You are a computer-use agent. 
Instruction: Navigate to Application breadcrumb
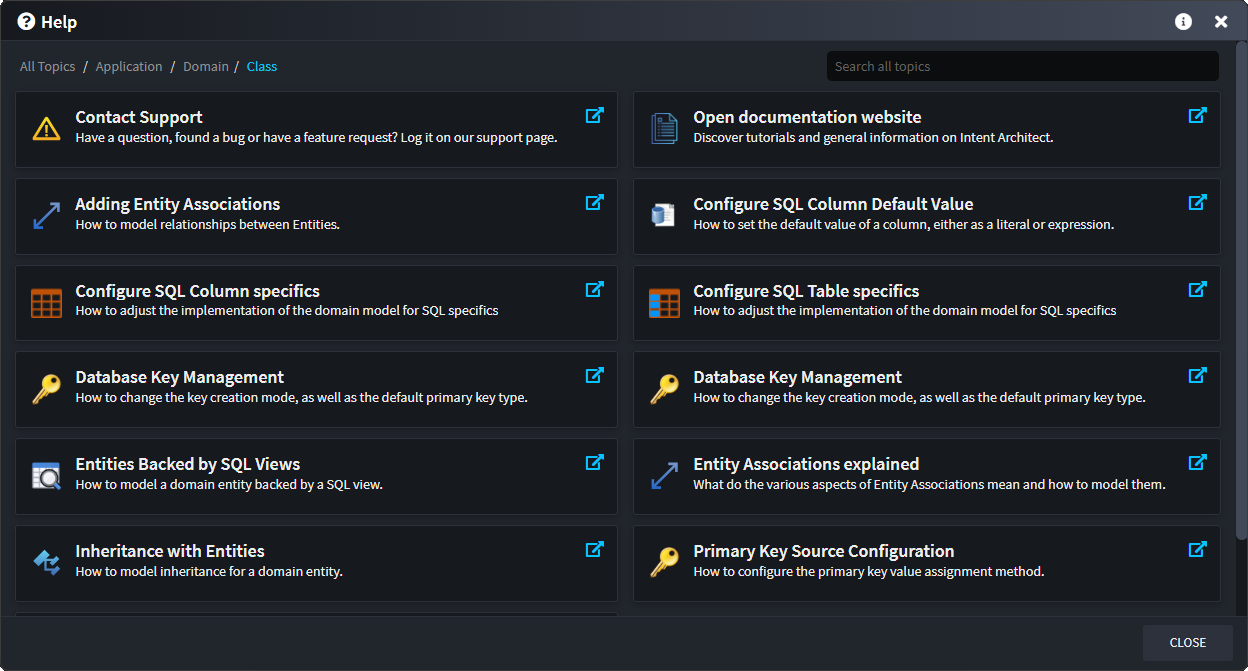(129, 67)
